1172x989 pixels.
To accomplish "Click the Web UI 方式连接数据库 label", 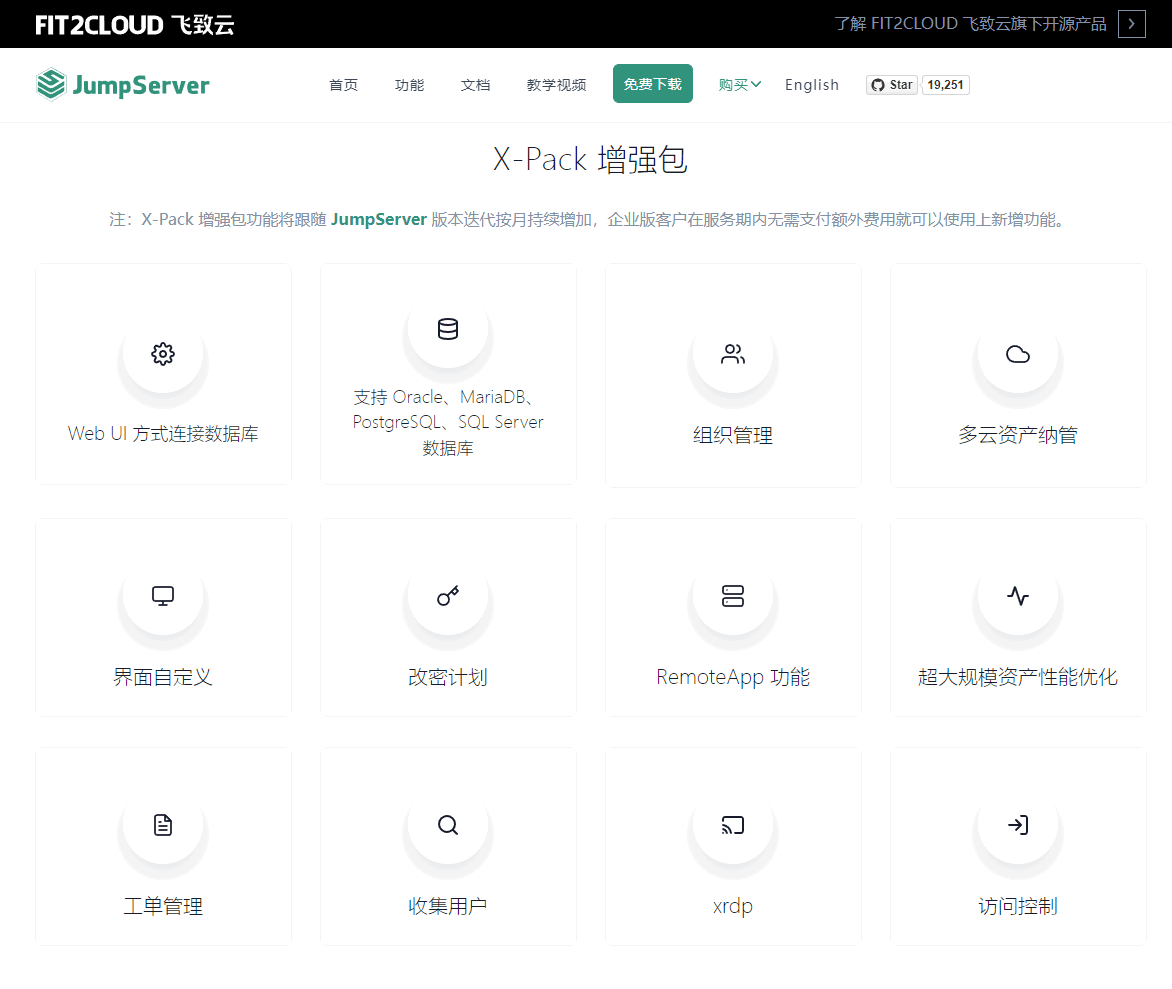I will (x=163, y=434).
